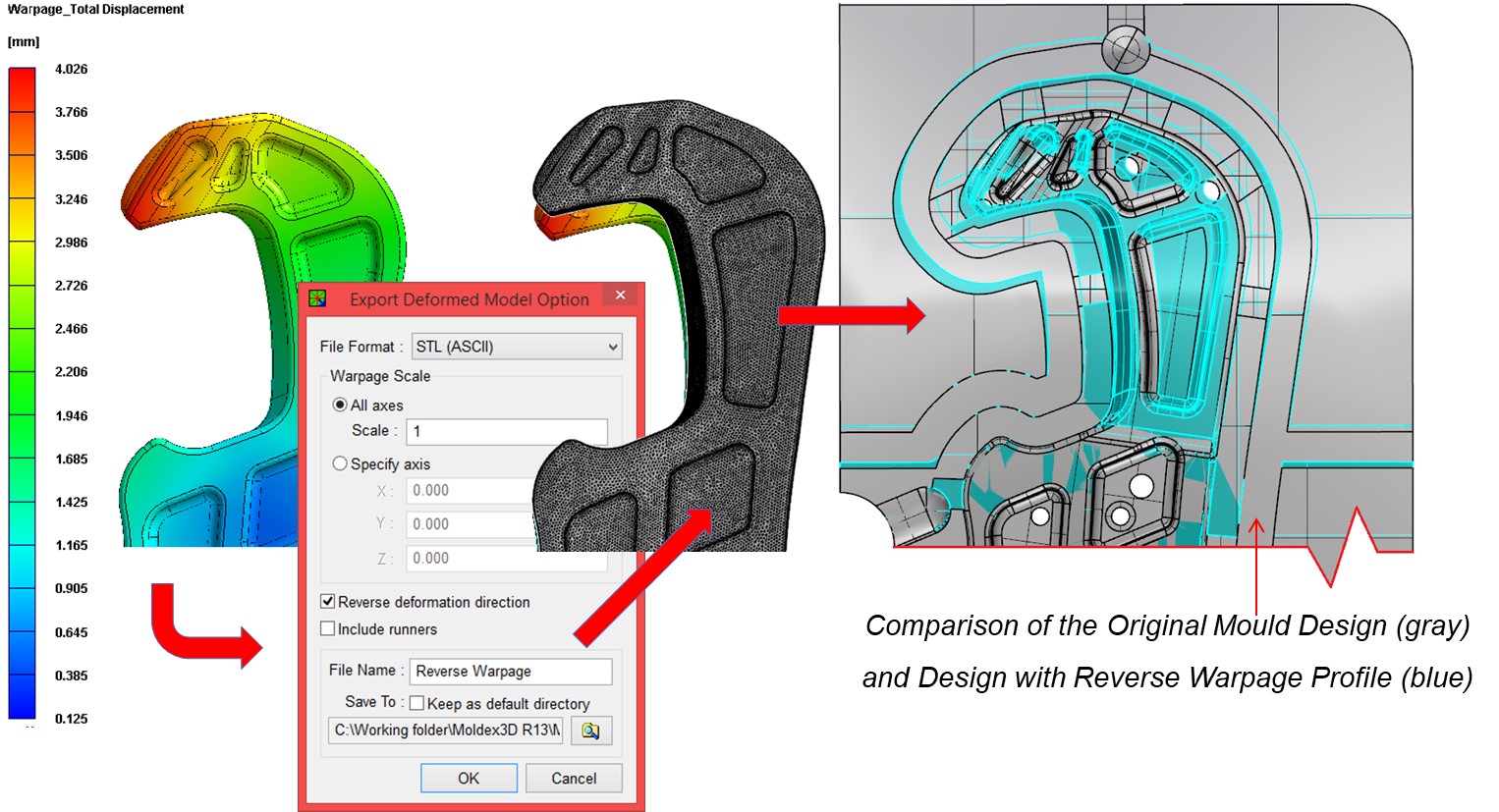Click the Moldex3D icon in the dialog title bar
The width and height of the screenshot is (1499, 812).
(320, 295)
